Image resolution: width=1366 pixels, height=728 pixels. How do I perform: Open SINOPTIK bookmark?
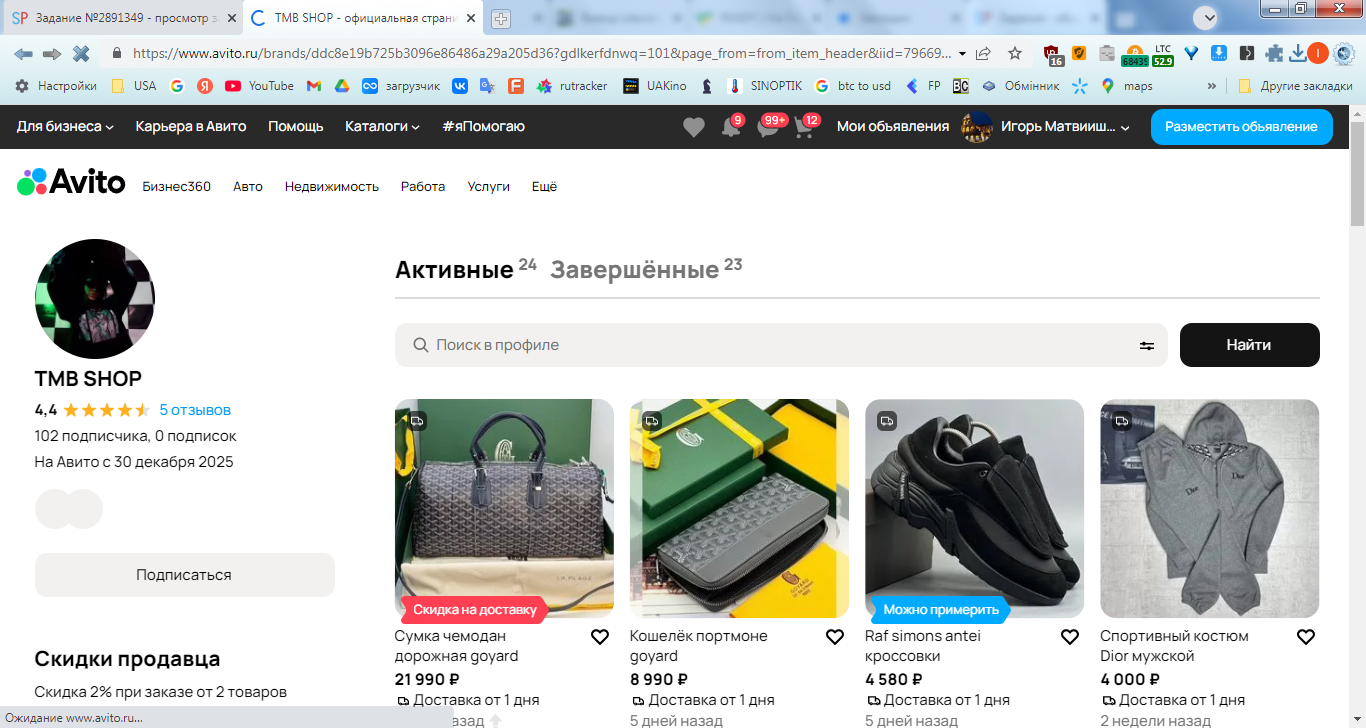coord(765,86)
